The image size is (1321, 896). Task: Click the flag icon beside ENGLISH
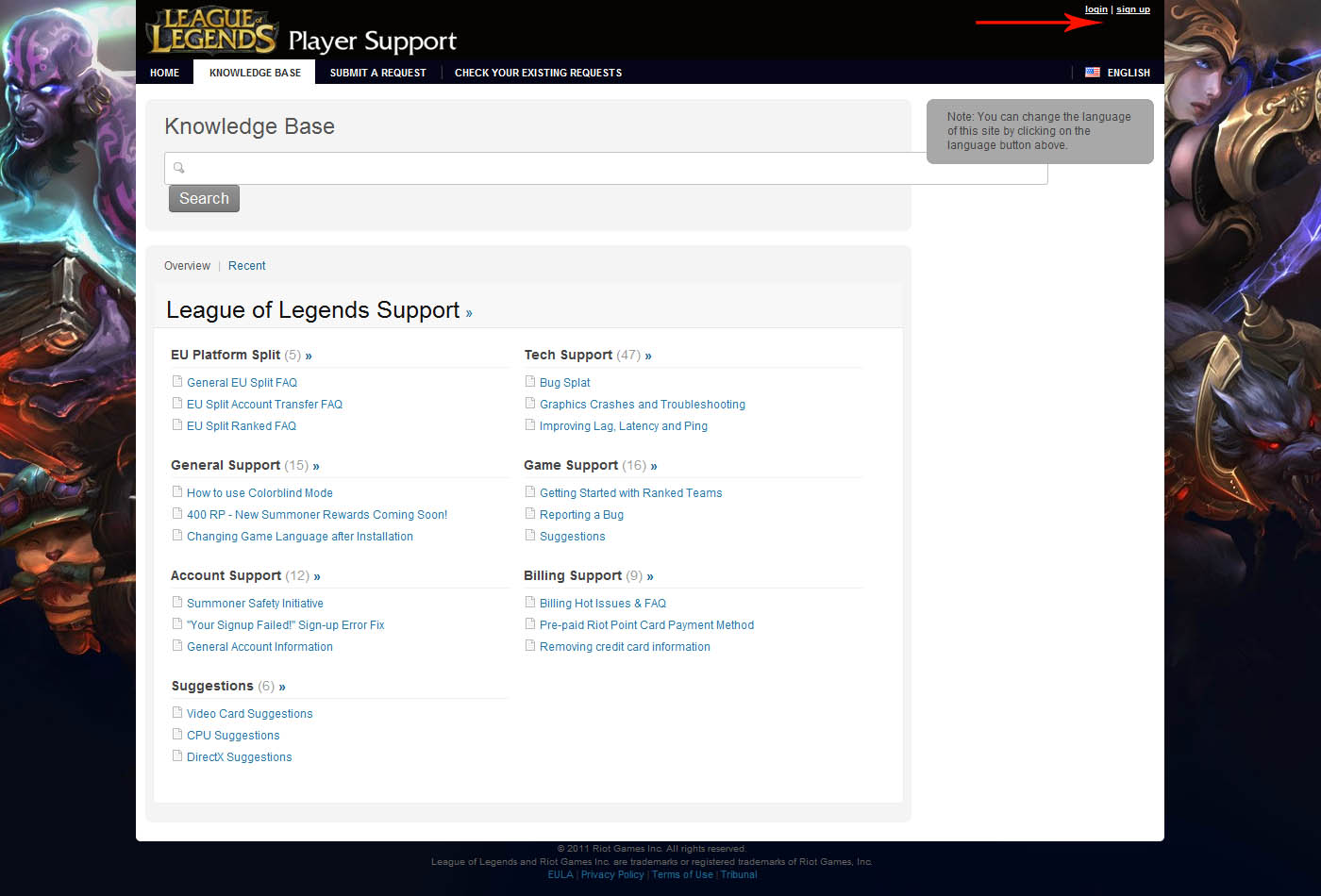tap(1092, 72)
